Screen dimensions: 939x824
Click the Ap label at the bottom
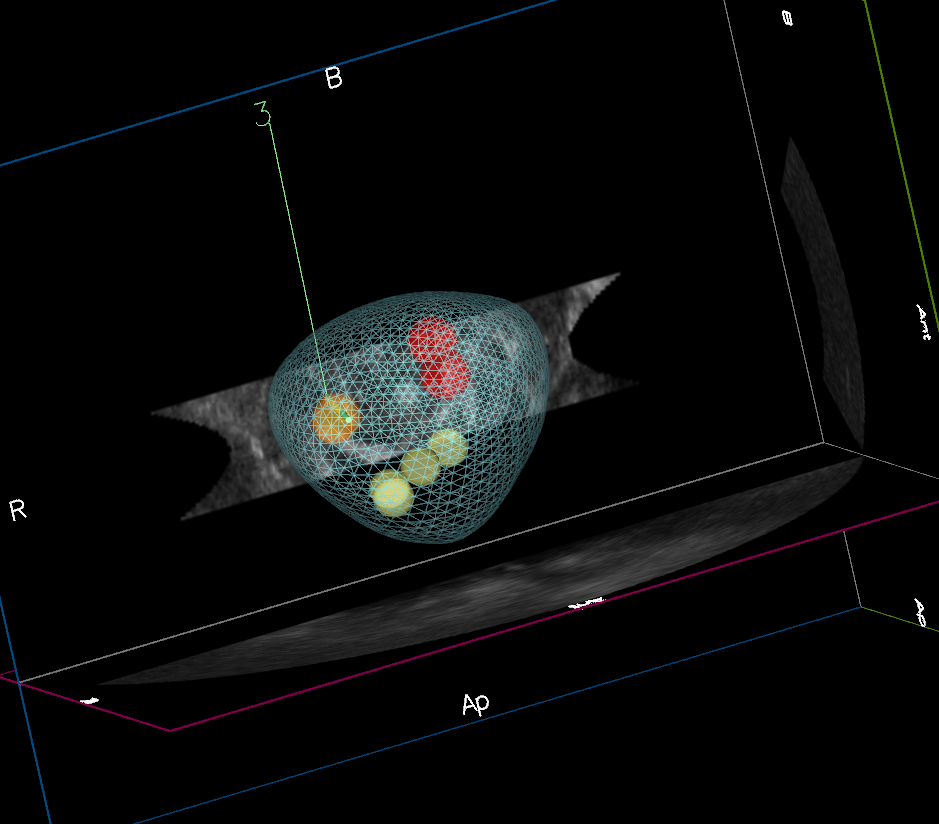476,704
